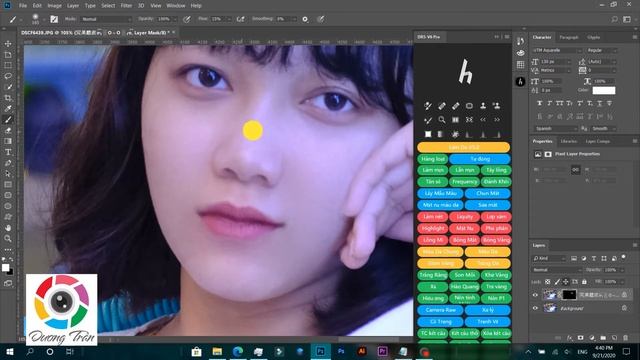Viewport: 640px width, 360px height.
Task: Click the Son Môi button
Action: [464, 275]
